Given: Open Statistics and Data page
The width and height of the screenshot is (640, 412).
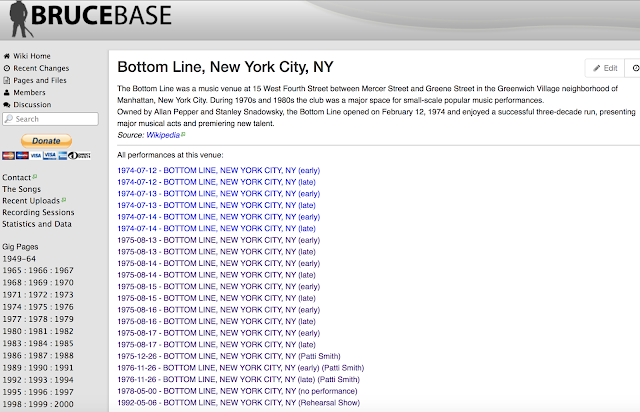Looking at the screenshot, I should (x=37, y=224).
